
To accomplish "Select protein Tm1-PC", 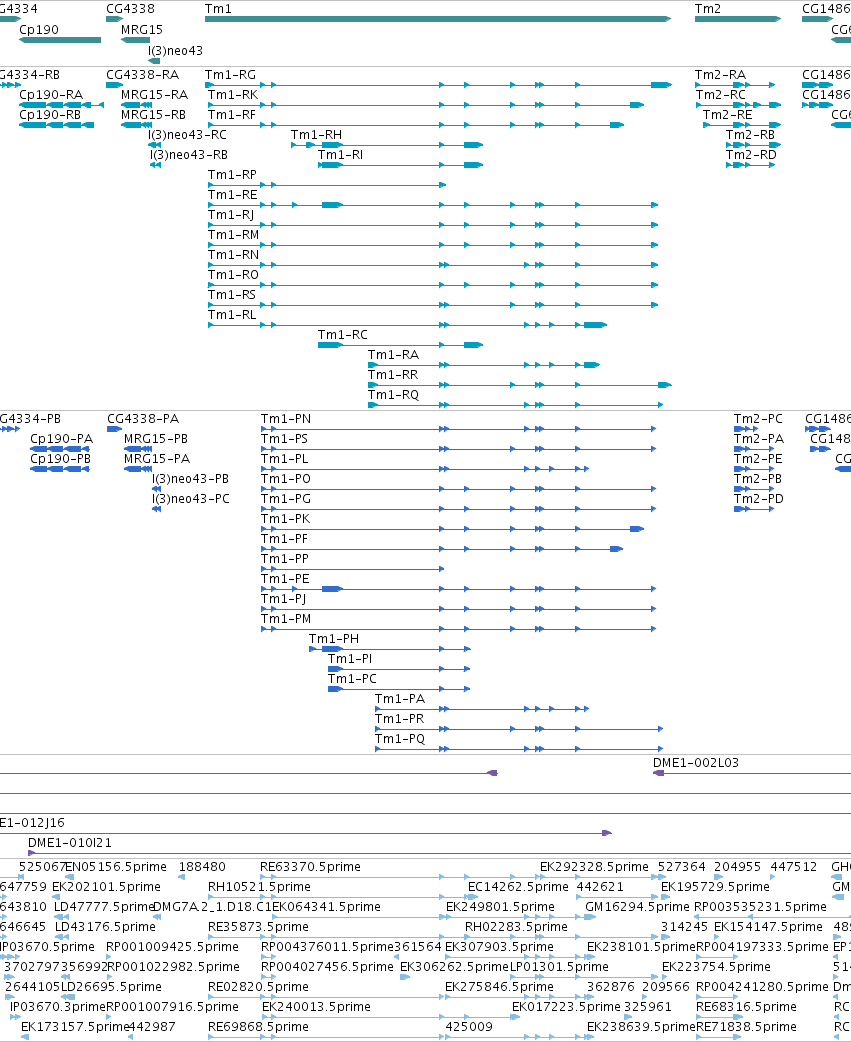I will click(399, 688).
